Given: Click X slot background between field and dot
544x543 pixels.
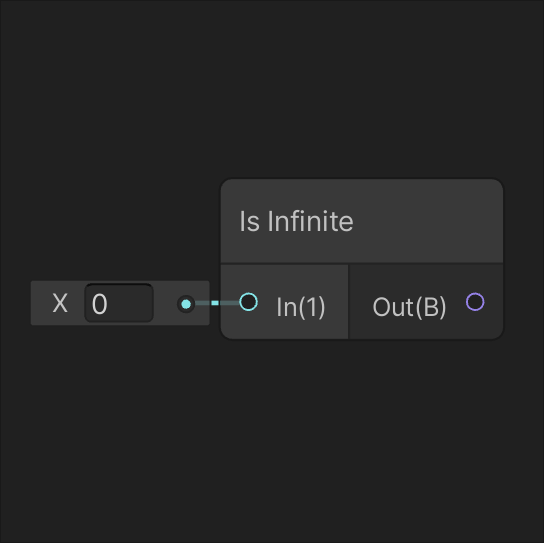Looking at the screenshot, I should [x=165, y=303].
